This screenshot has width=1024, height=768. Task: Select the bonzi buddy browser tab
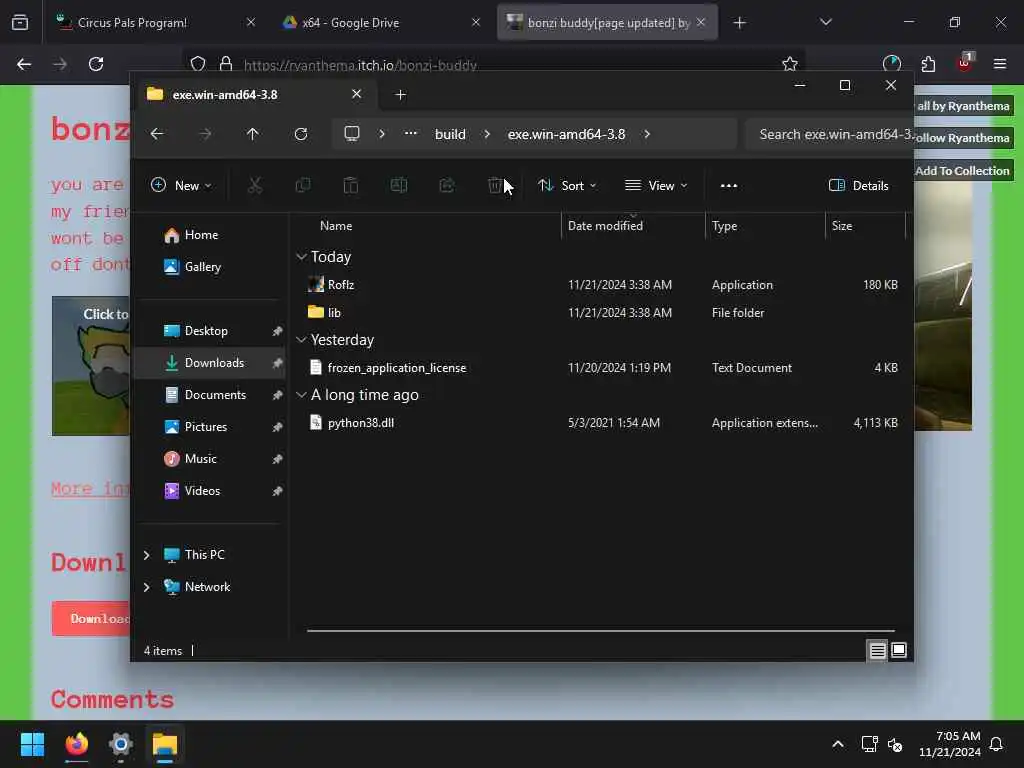(607, 23)
